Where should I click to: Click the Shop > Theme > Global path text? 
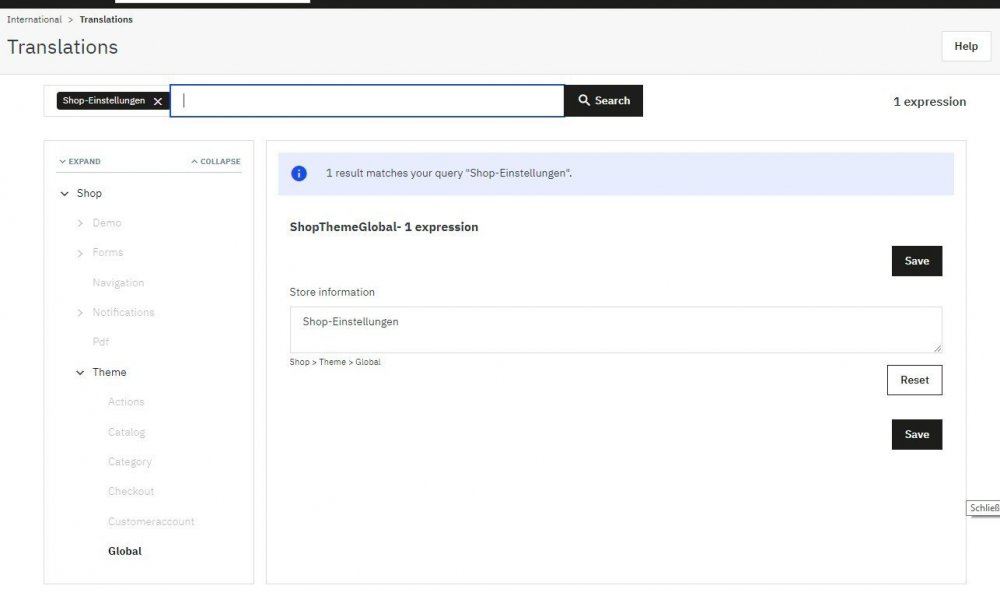(x=335, y=362)
